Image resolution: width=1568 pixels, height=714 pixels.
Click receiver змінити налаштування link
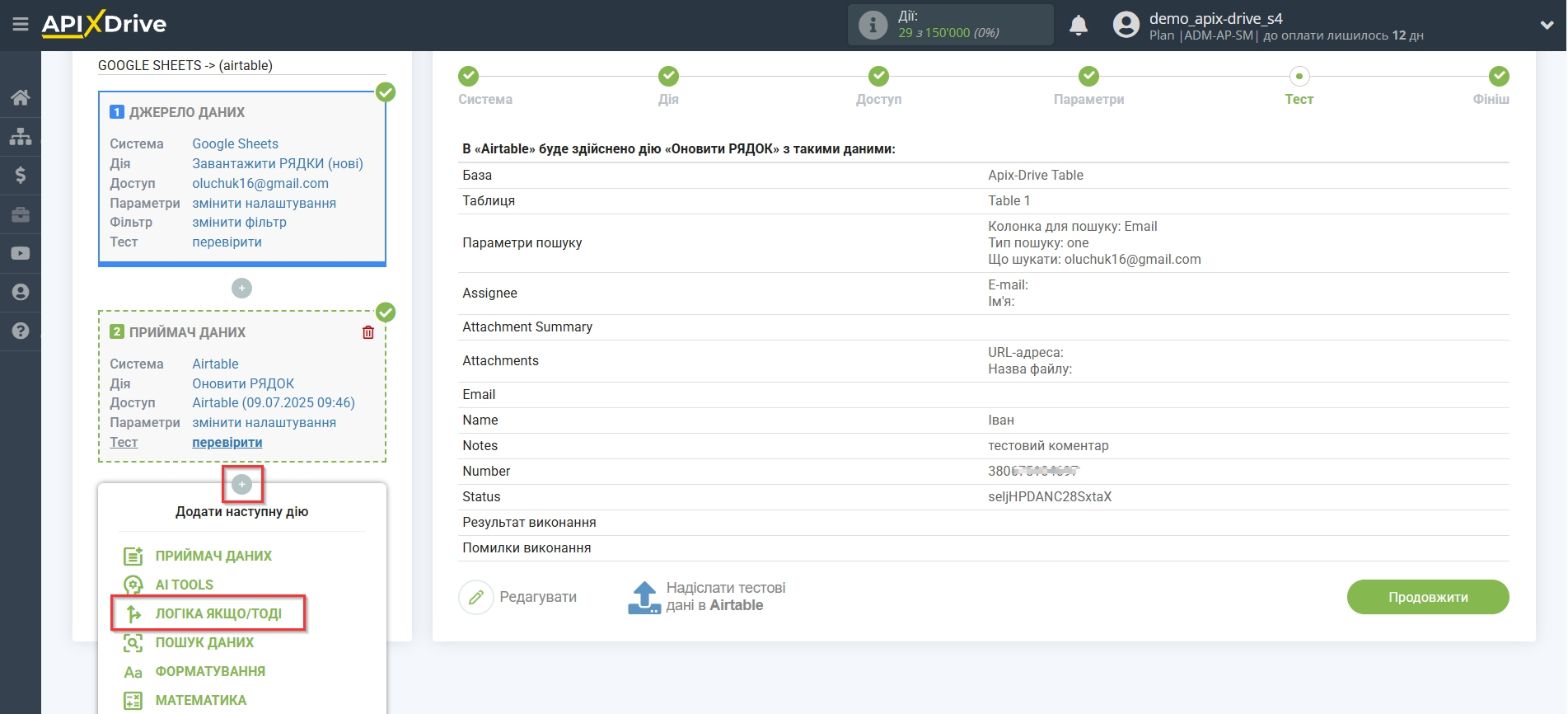(264, 423)
